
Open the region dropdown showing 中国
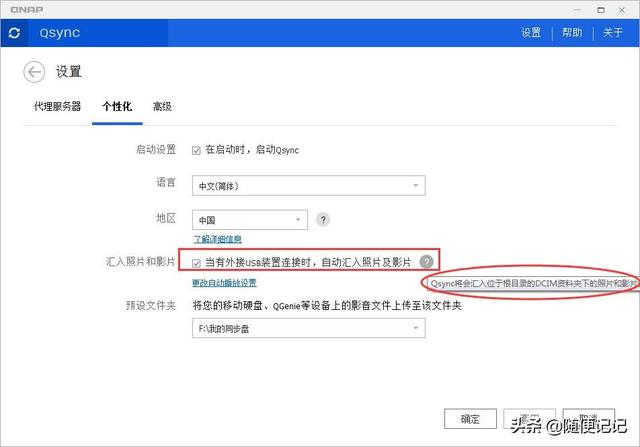pos(250,220)
